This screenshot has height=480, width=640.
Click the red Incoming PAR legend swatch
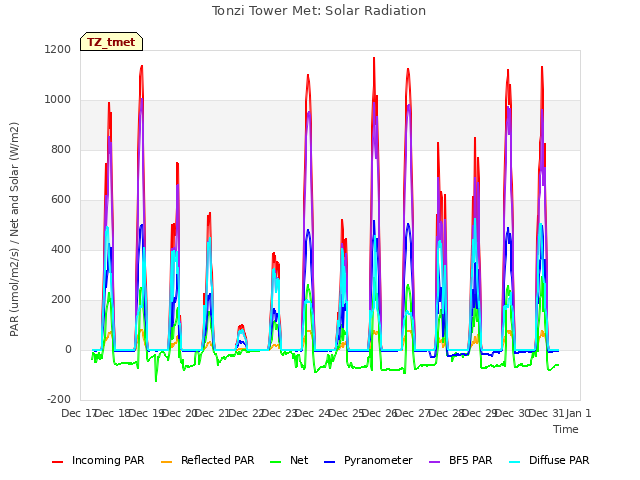(58, 462)
